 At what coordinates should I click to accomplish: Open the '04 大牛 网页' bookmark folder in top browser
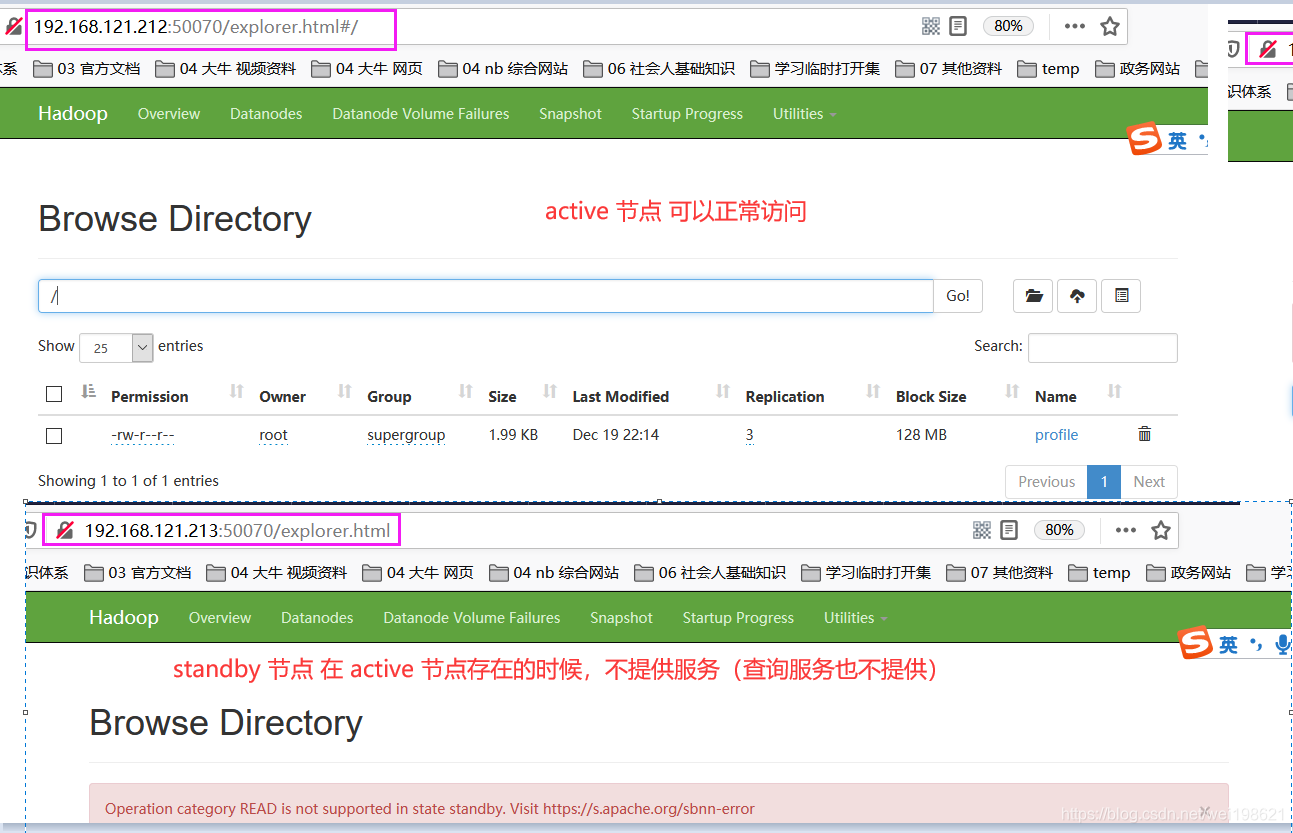pyautogui.click(x=366, y=69)
